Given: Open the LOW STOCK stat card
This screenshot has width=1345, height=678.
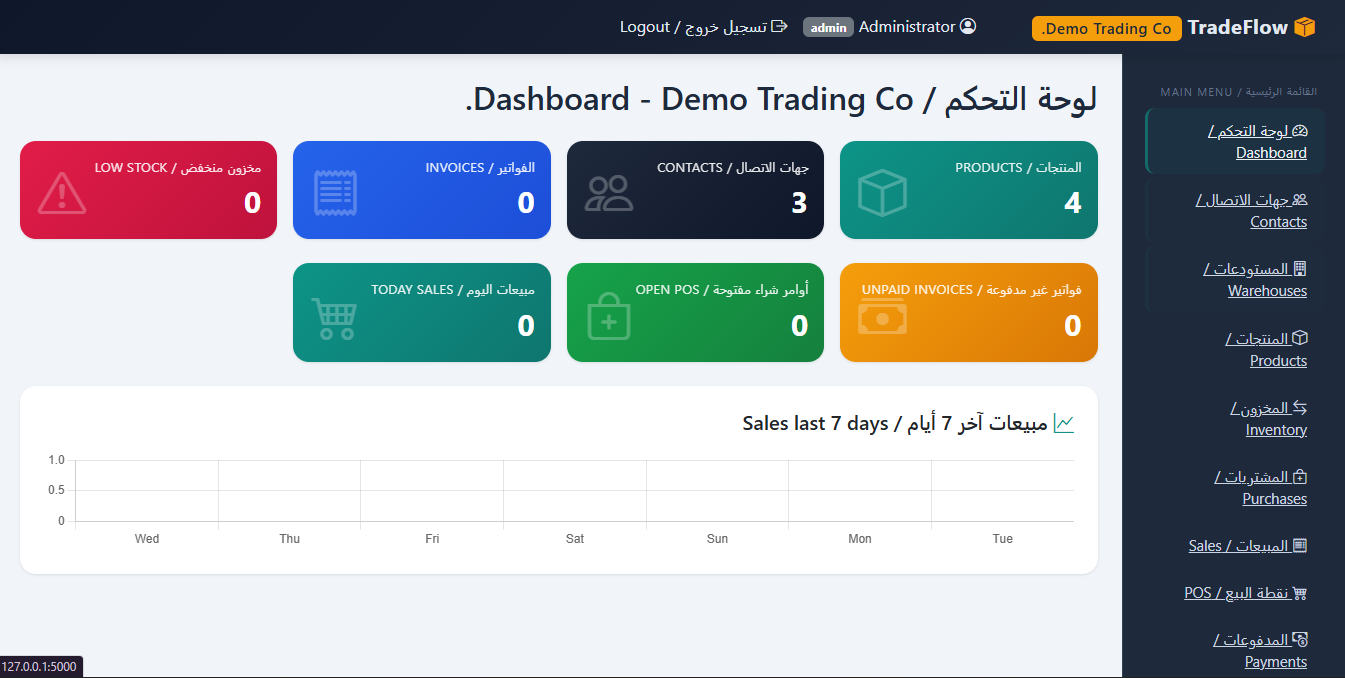Looking at the screenshot, I should 148,190.
